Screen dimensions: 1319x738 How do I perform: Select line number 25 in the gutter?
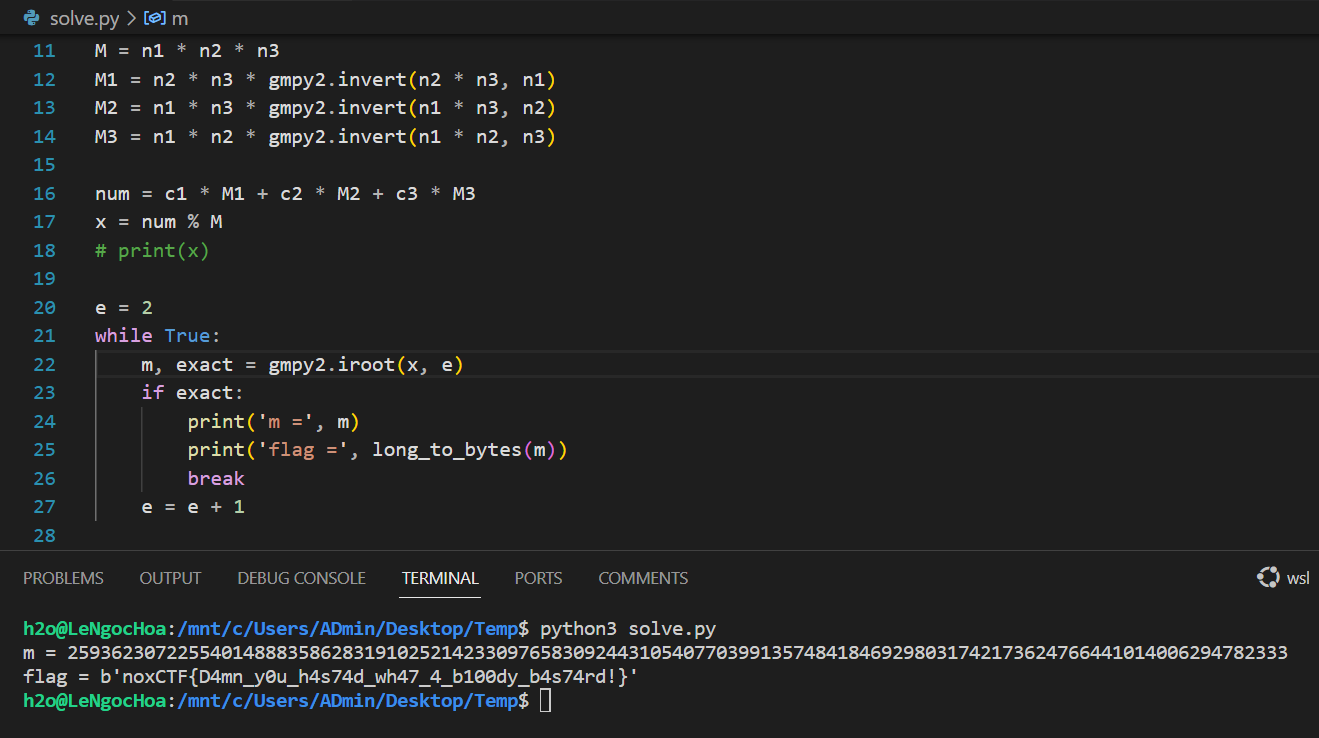coord(44,449)
